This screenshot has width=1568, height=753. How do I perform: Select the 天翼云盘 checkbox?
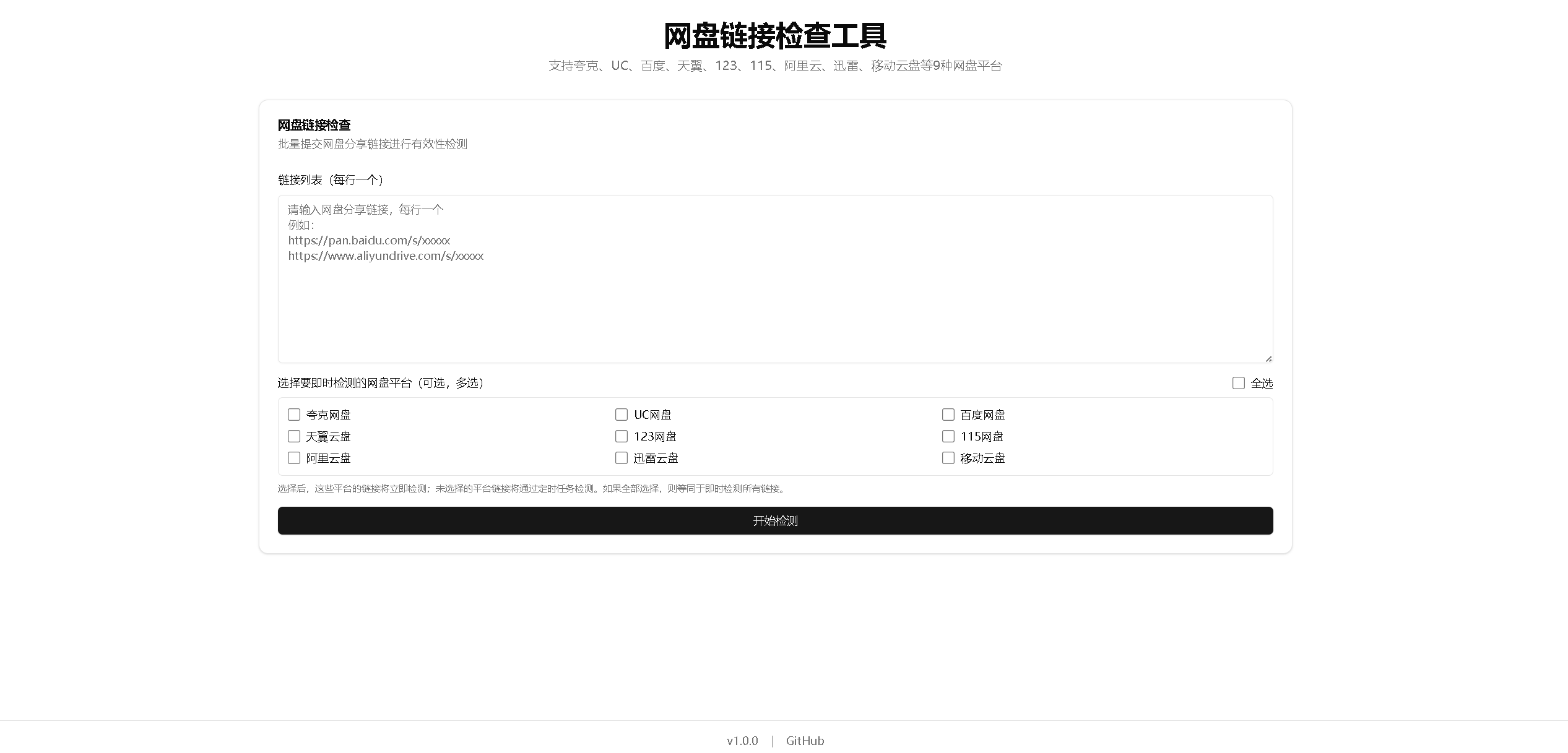294,436
